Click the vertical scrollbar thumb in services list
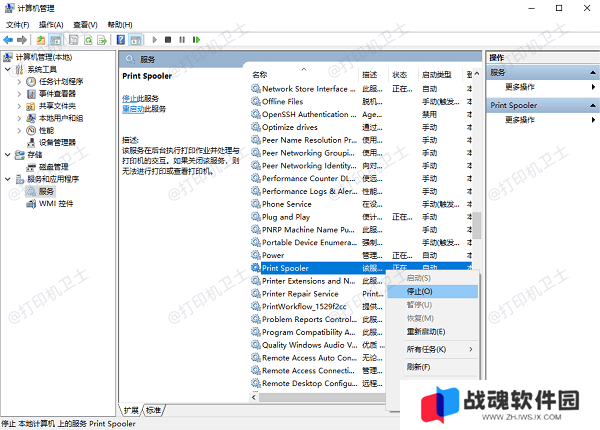600x430 pixels. point(476,226)
